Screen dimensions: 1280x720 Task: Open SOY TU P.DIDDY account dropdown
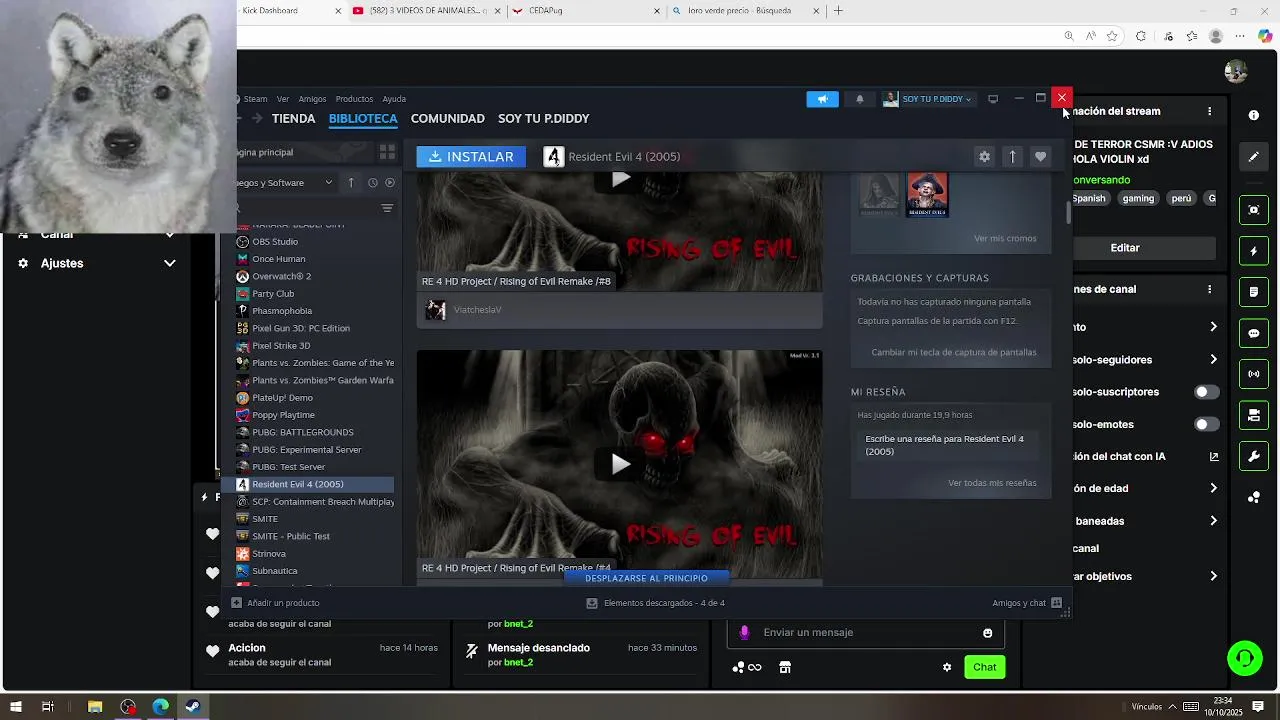[x=928, y=99]
